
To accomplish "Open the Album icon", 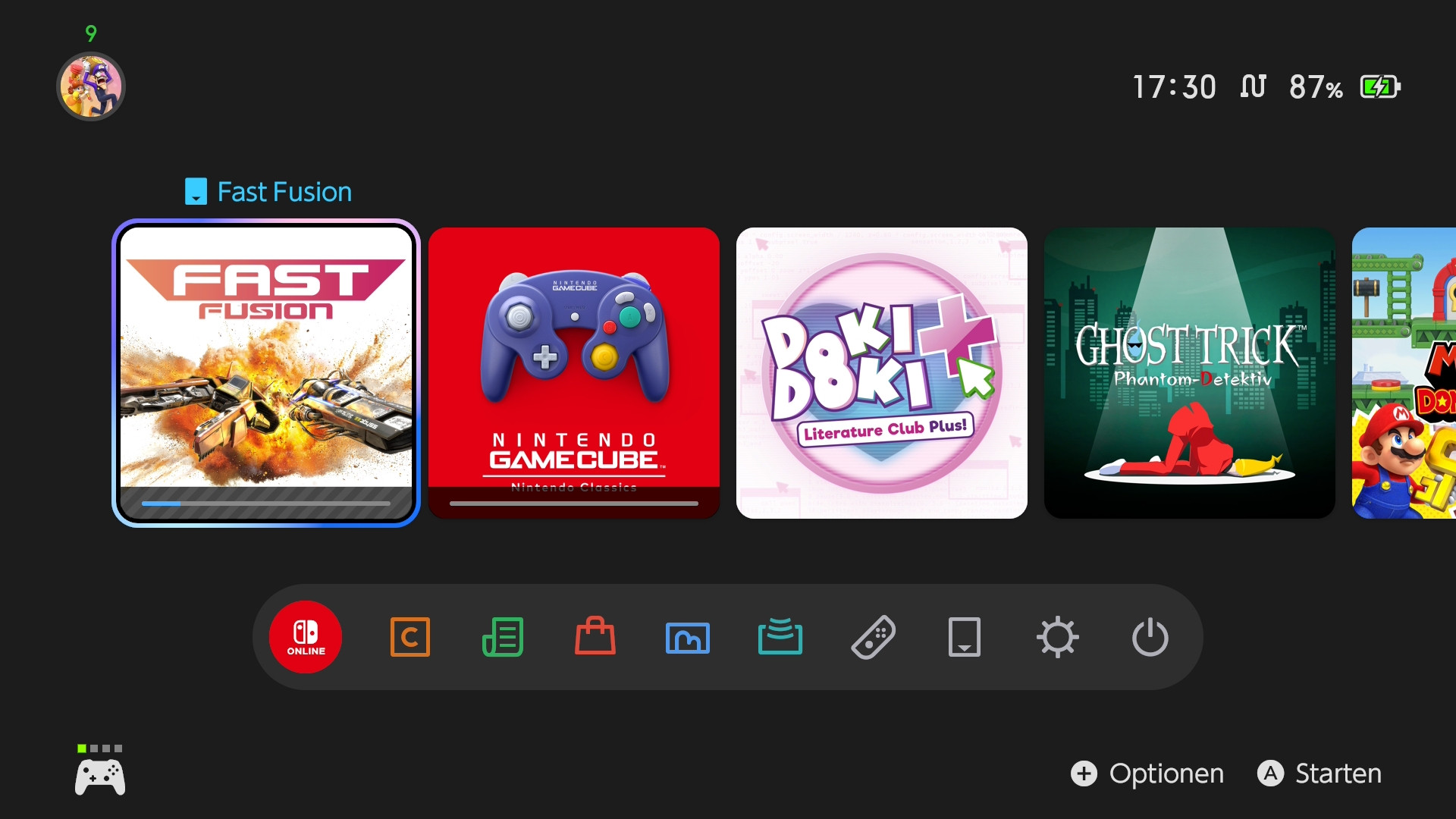I will 688,638.
